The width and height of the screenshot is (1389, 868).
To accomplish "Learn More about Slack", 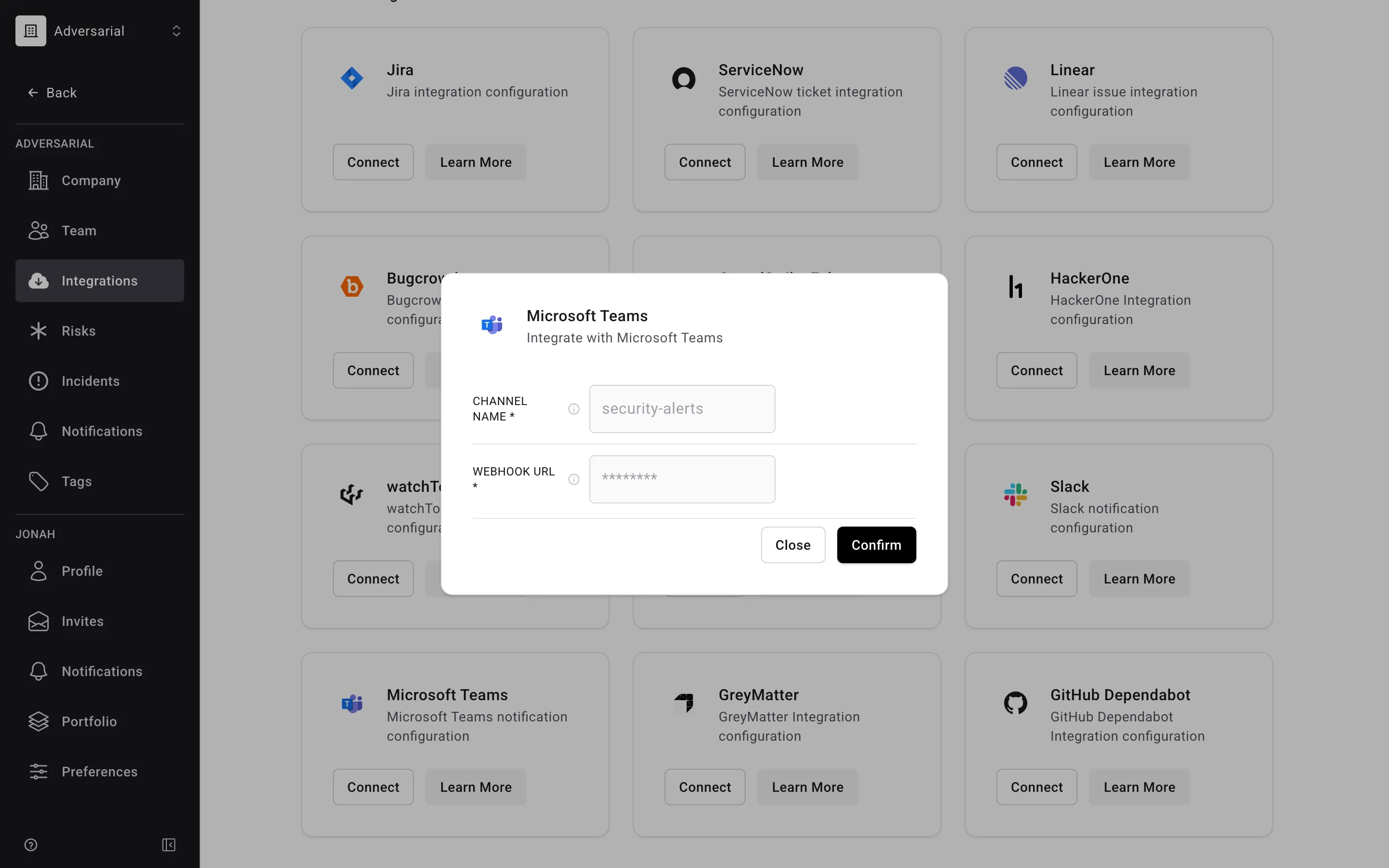I will 1139,579.
